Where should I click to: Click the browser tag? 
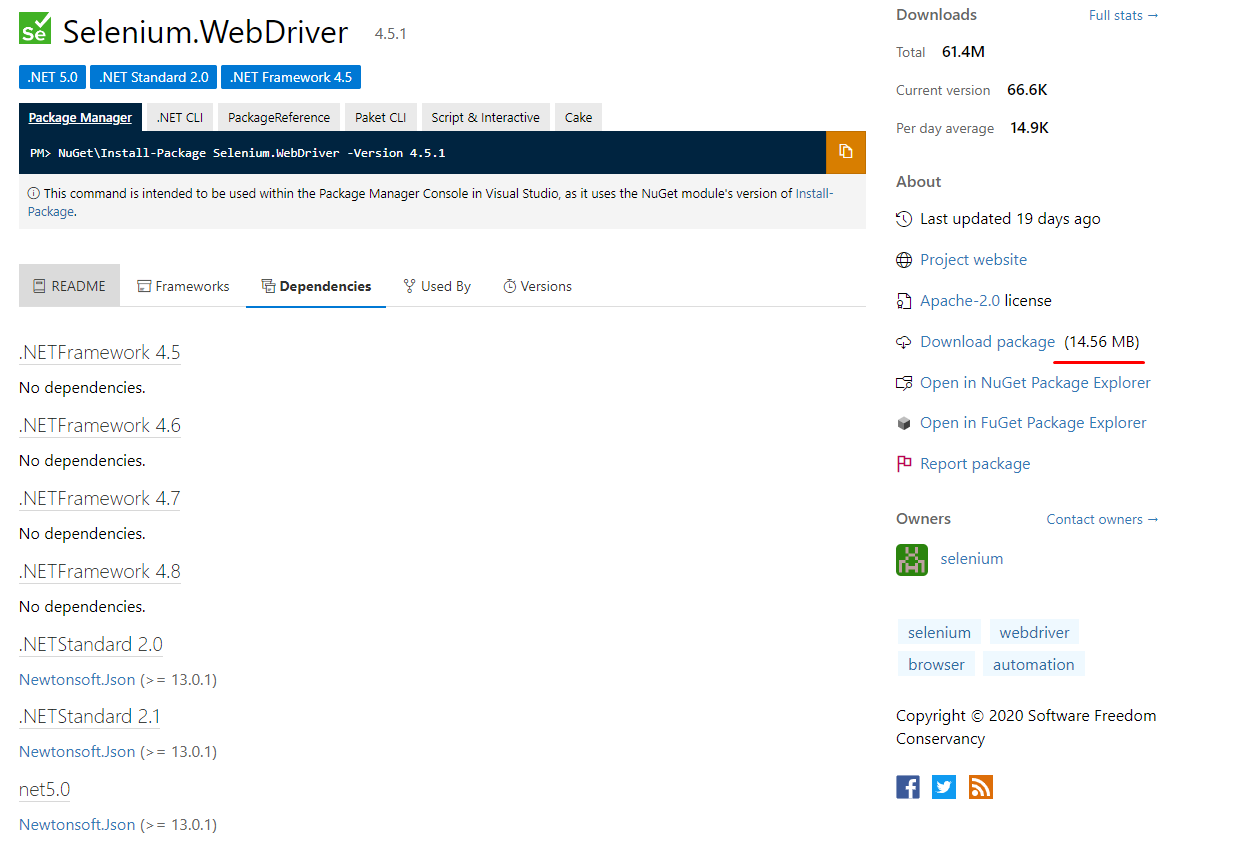pos(936,664)
